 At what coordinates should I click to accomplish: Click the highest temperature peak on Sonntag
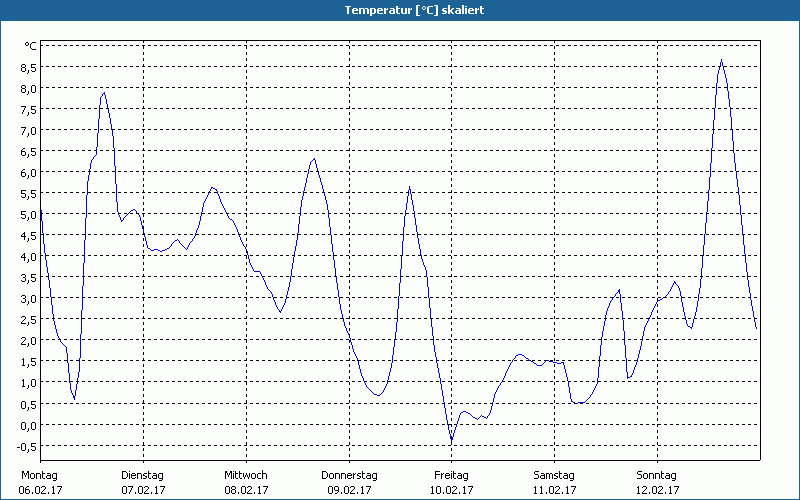tap(721, 60)
